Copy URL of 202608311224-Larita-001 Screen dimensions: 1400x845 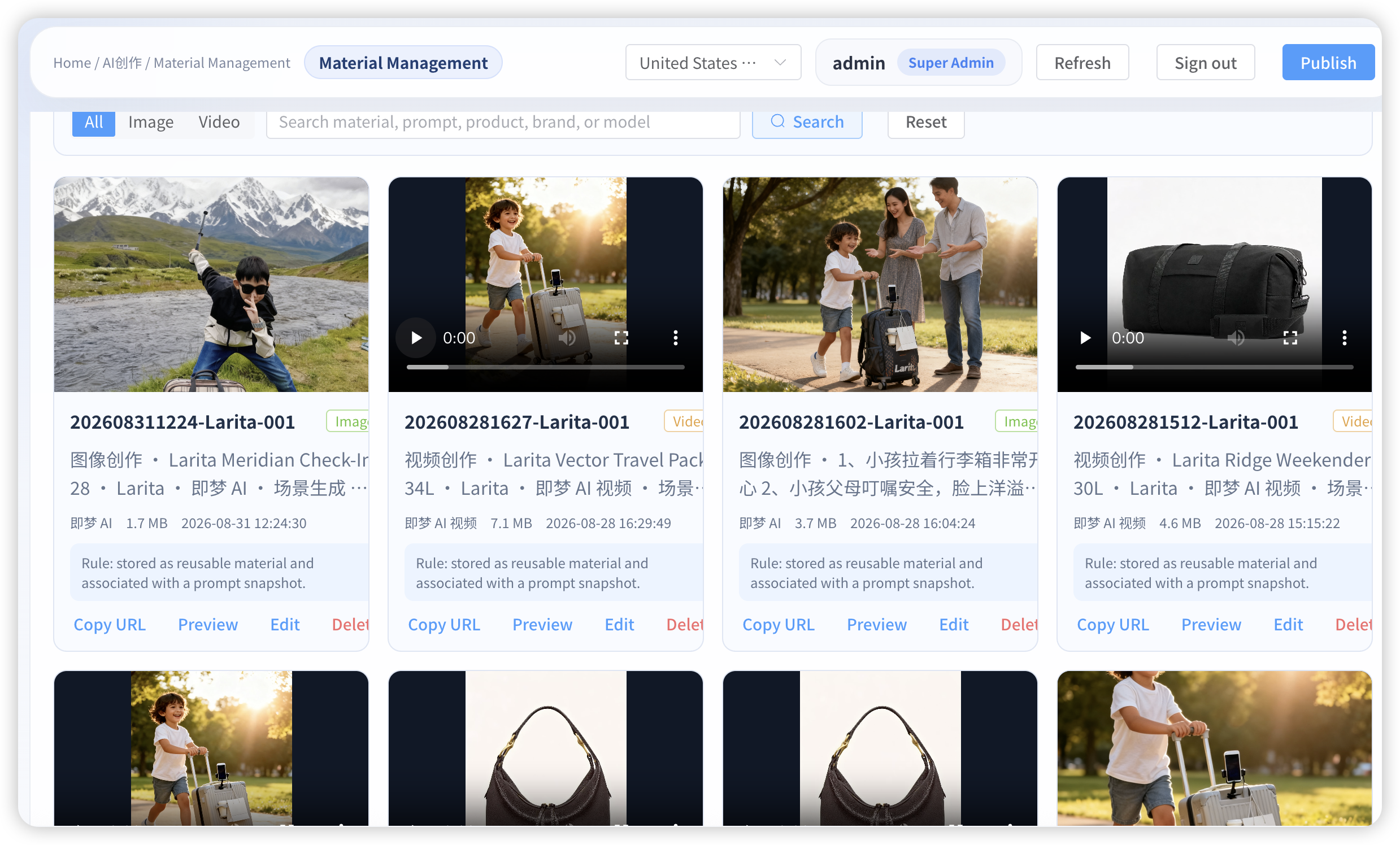pos(110,624)
